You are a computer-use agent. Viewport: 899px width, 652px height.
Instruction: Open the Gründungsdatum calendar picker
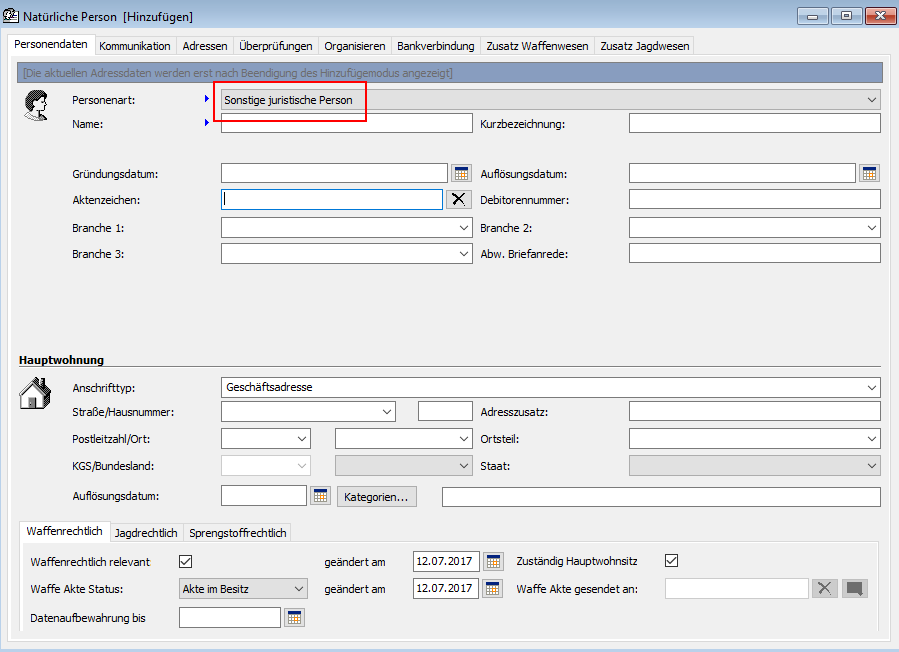pyautogui.click(x=461, y=173)
